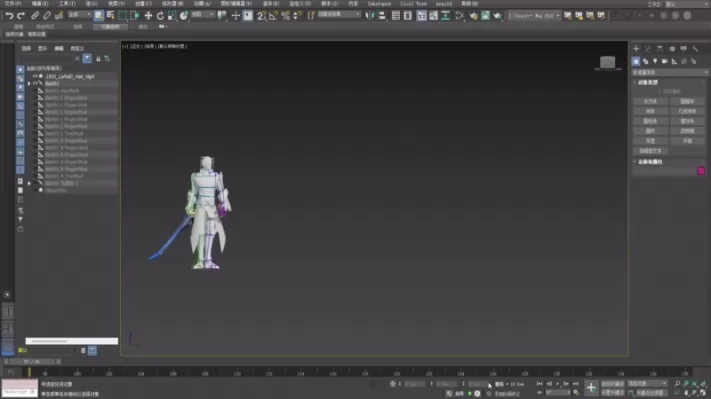Expand the collapsed node near list bottom

pos(29,183)
